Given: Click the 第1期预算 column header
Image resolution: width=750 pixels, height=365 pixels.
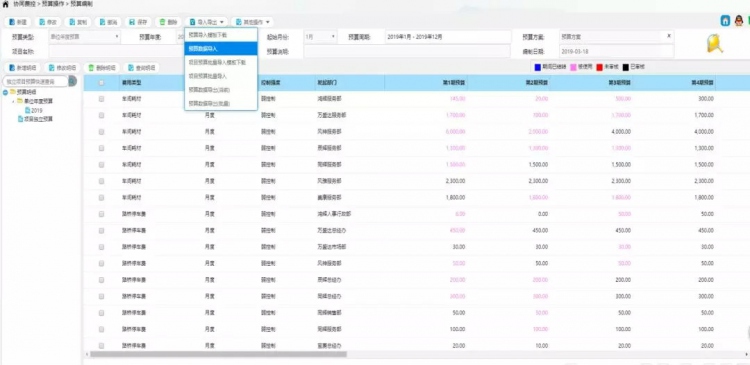Looking at the screenshot, I should coord(455,83).
